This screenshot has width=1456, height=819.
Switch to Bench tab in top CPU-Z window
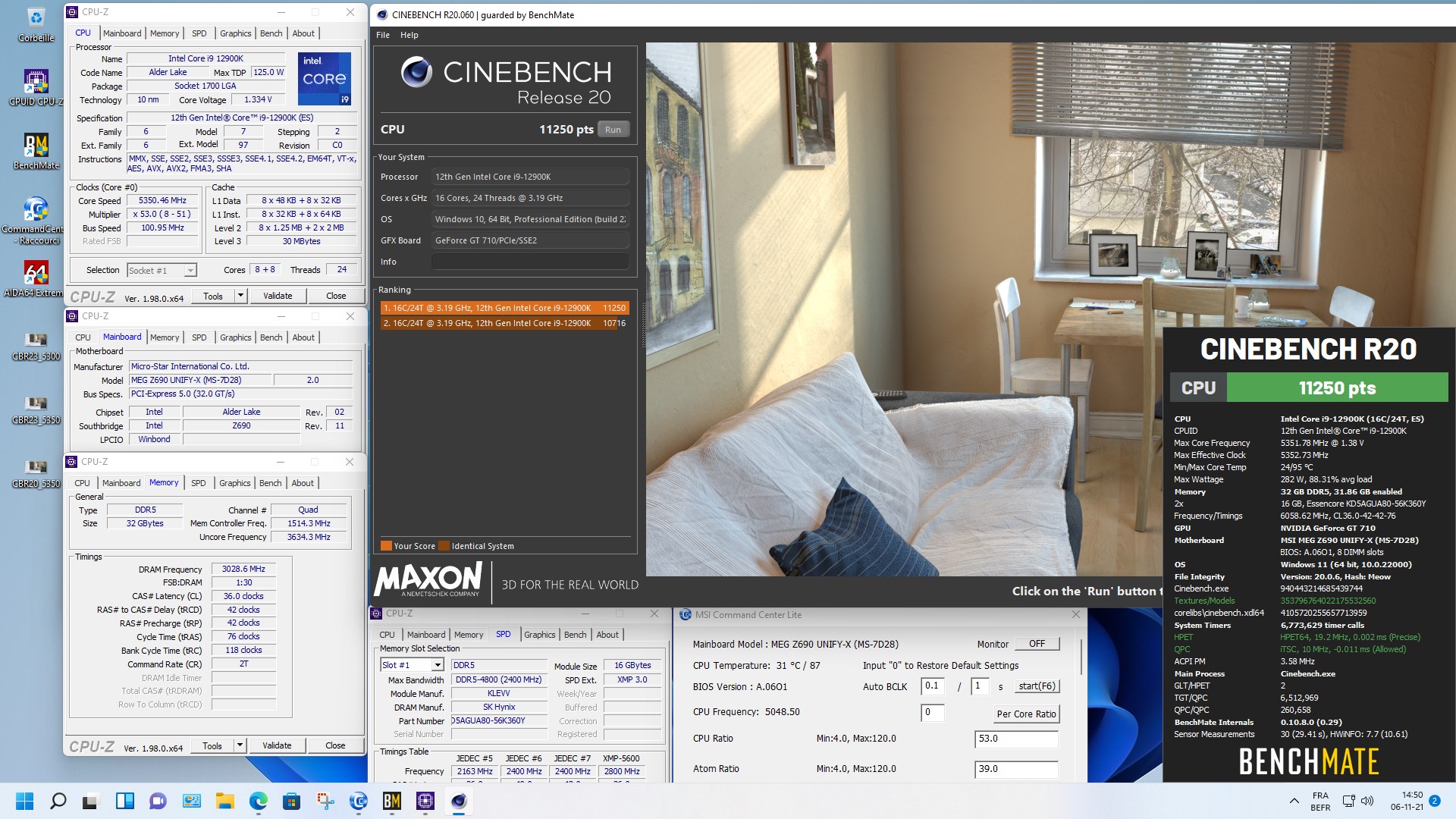point(271,33)
